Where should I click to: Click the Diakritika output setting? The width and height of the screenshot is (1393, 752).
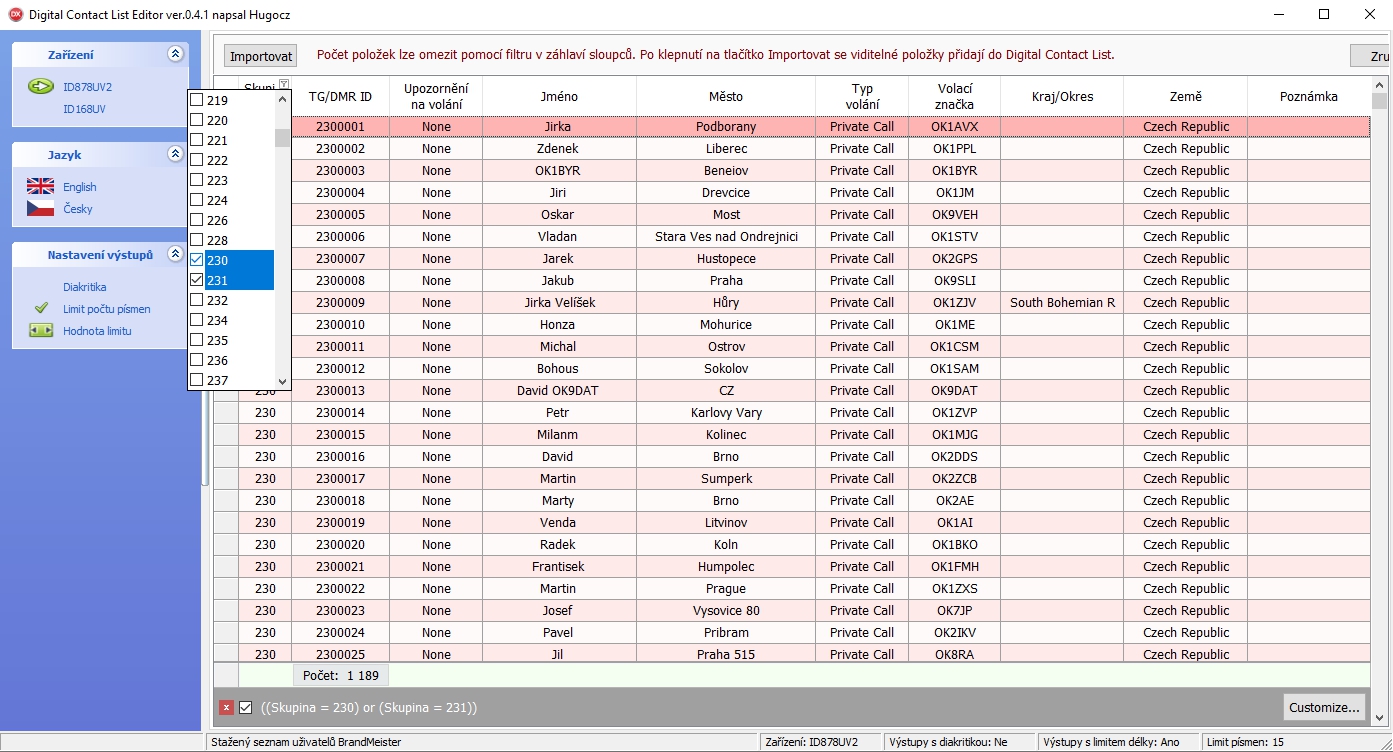click(84, 287)
